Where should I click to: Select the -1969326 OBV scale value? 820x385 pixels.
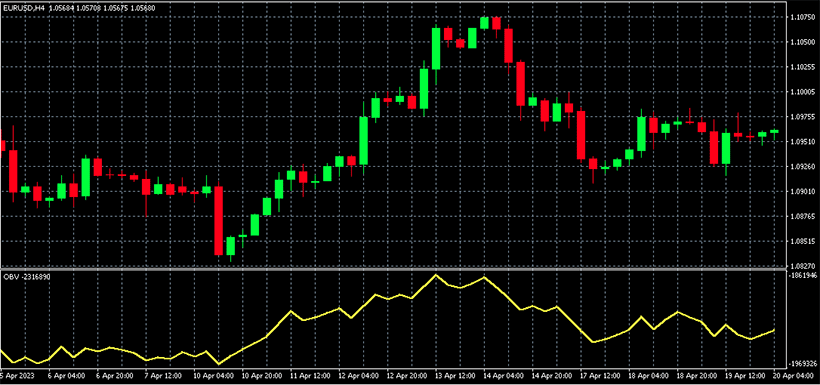(x=804, y=363)
